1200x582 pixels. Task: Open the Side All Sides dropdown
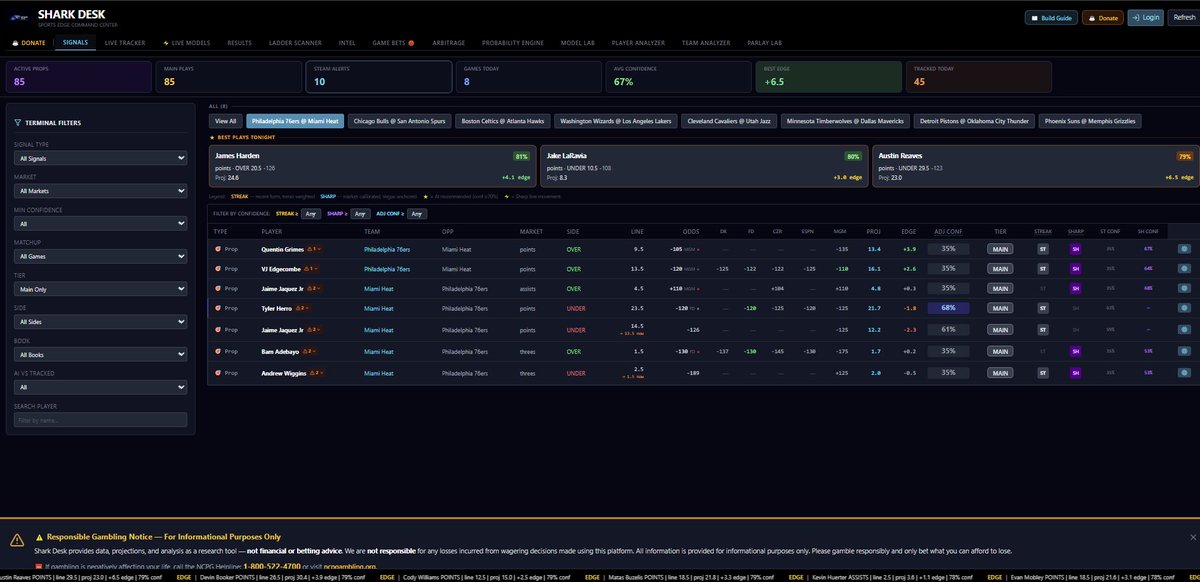click(100, 322)
